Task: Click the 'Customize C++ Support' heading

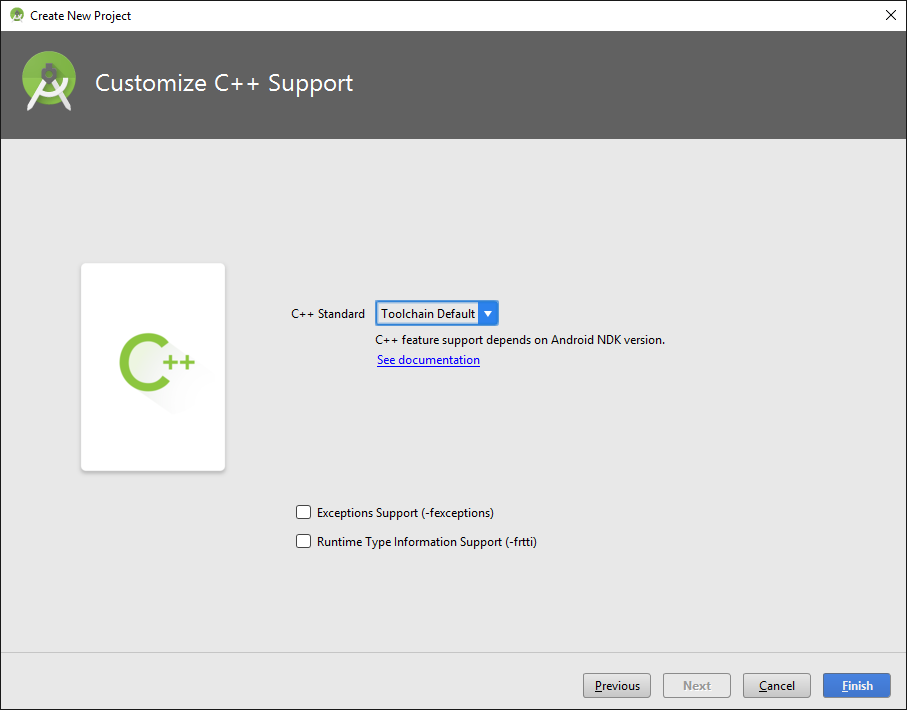Action: coord(224,83)
